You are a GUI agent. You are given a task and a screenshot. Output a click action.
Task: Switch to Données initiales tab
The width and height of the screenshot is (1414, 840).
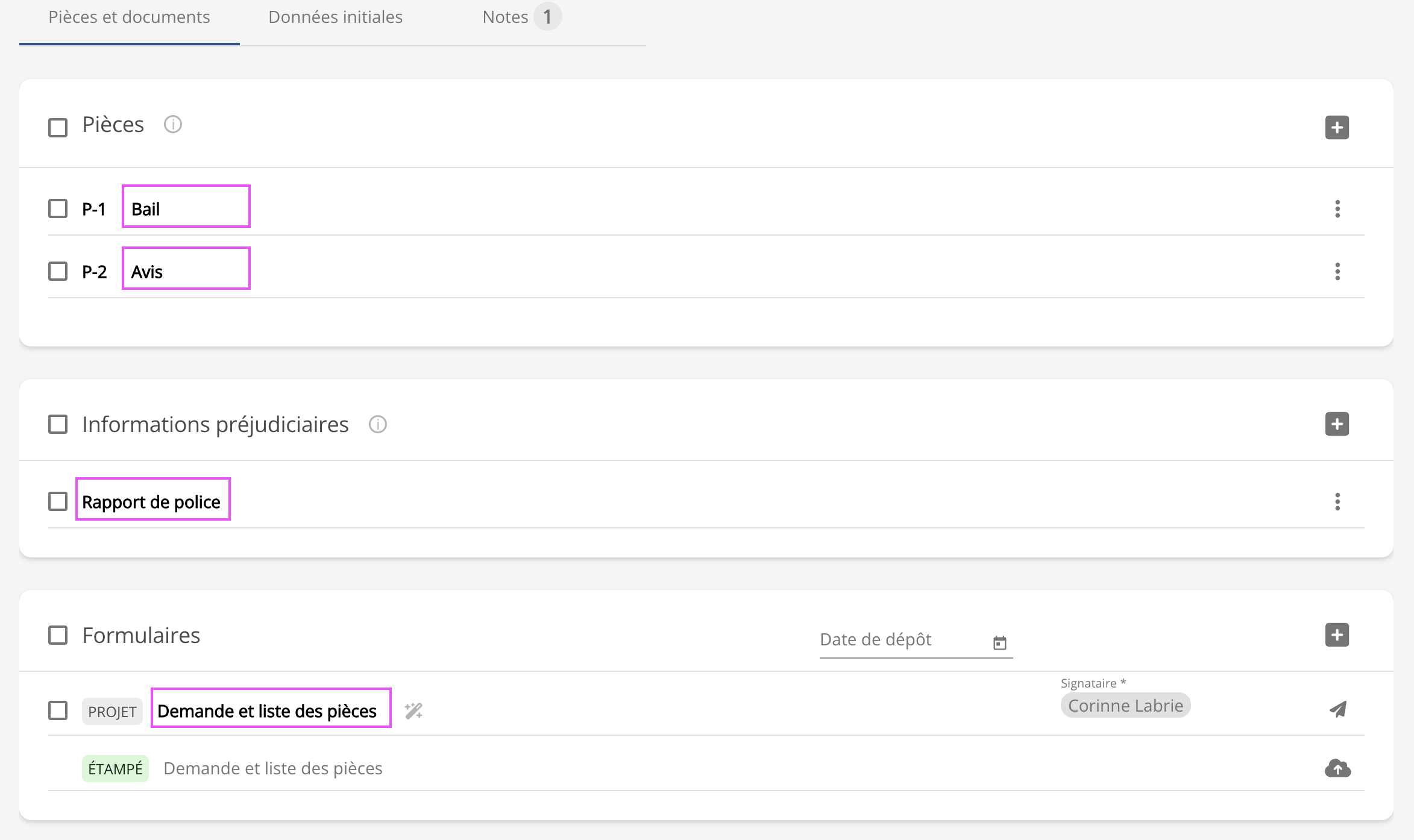pos(335,17)
